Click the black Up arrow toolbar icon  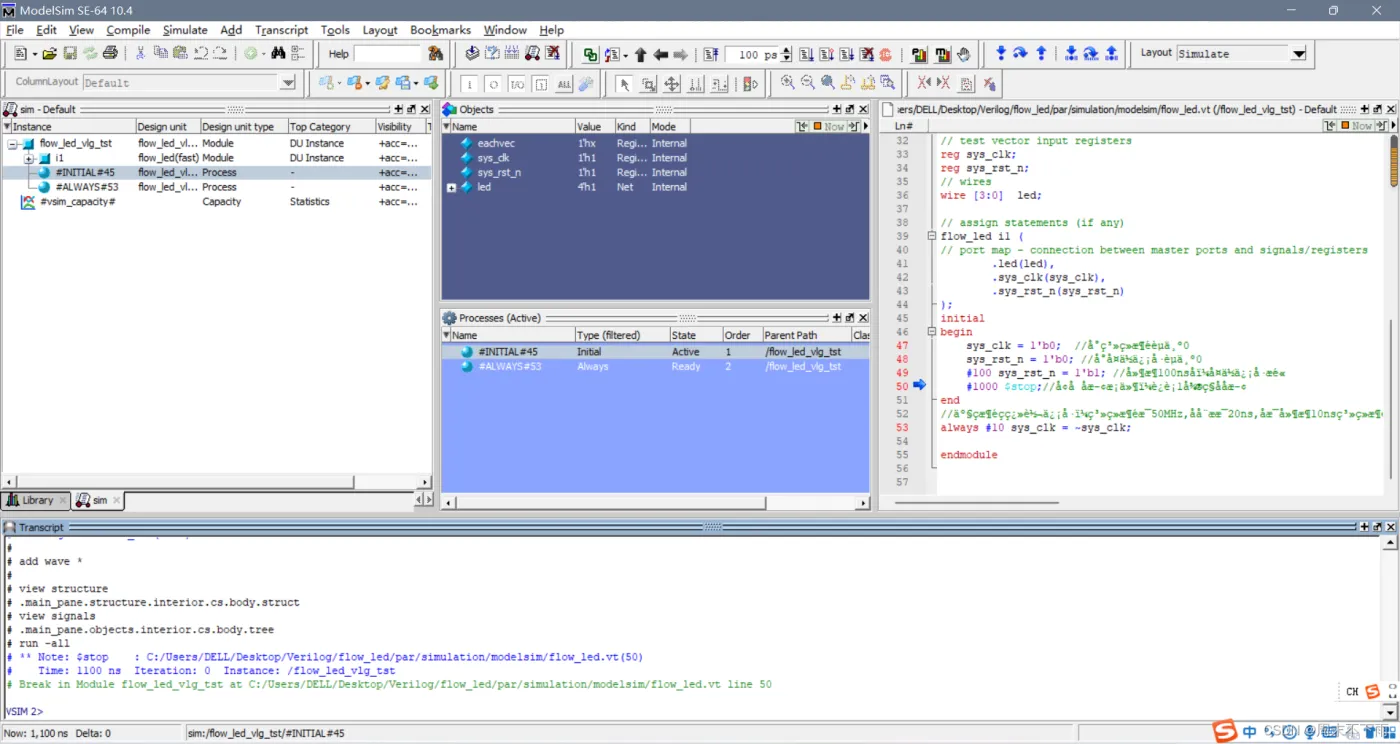[x=641, y=54]
